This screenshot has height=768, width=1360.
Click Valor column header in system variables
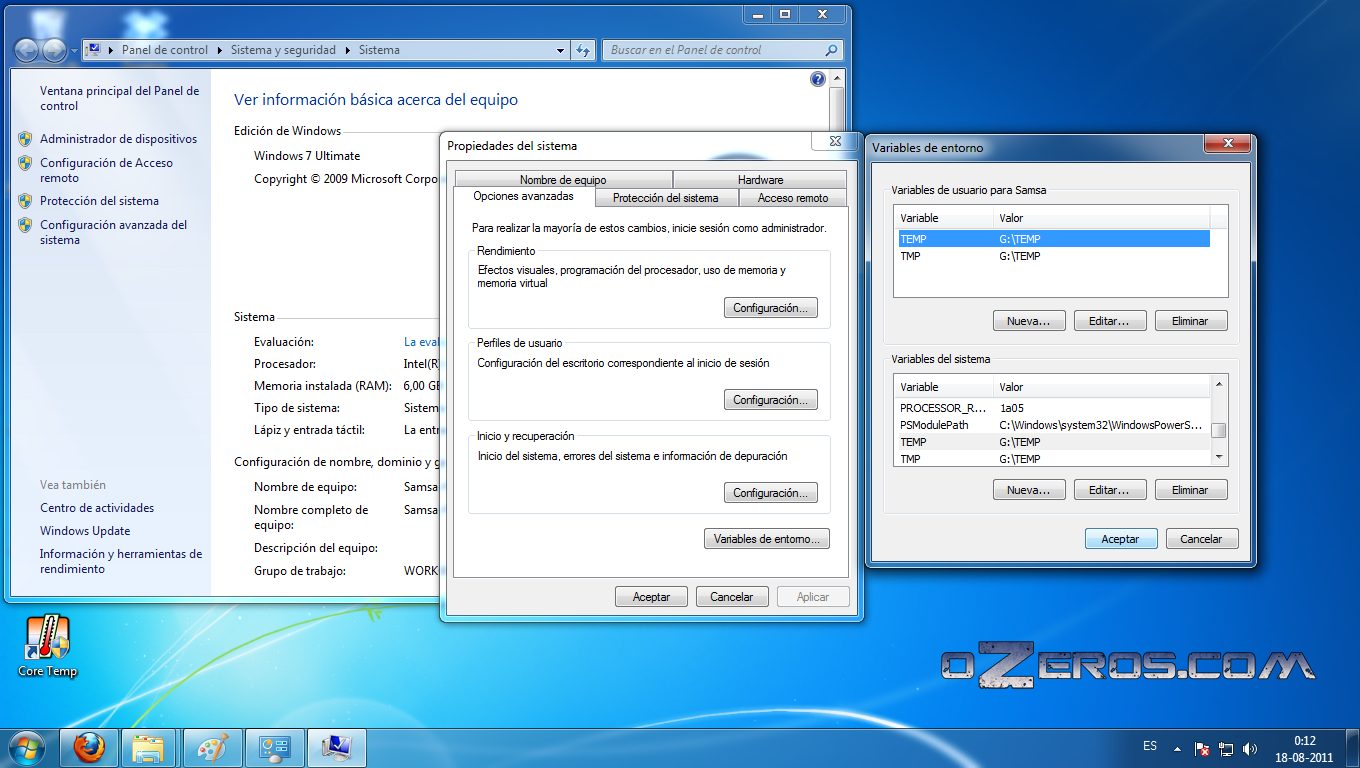1101,387
